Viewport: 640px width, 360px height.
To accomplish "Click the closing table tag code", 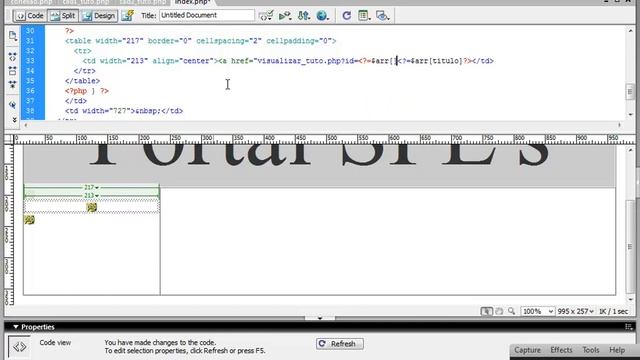I will pos(82,81).
